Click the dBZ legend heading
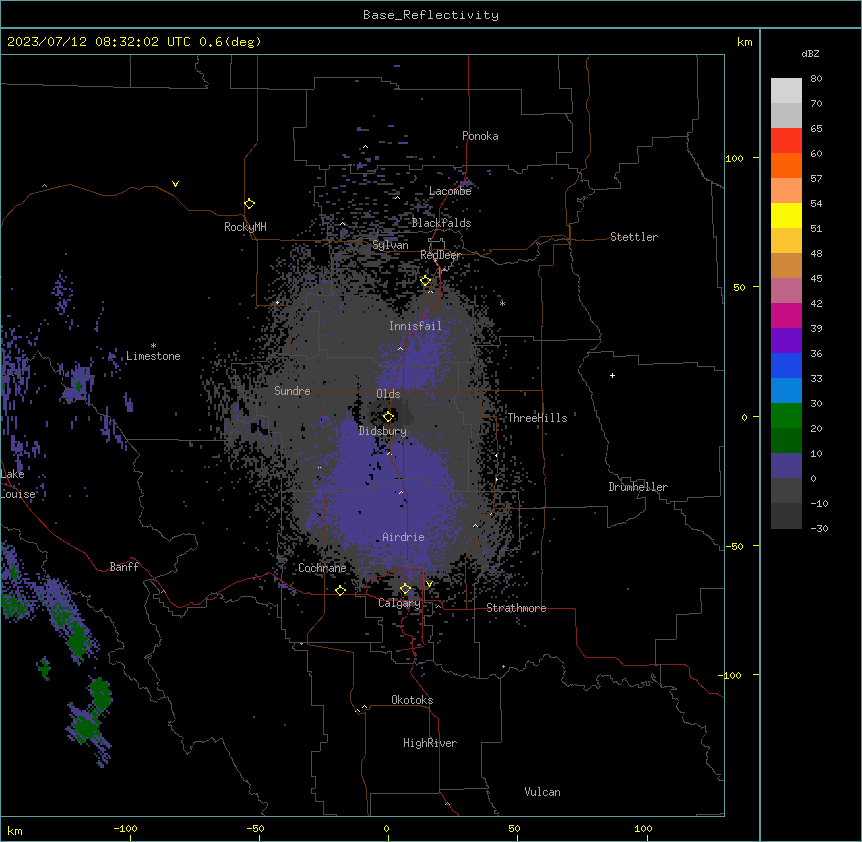 810,53
